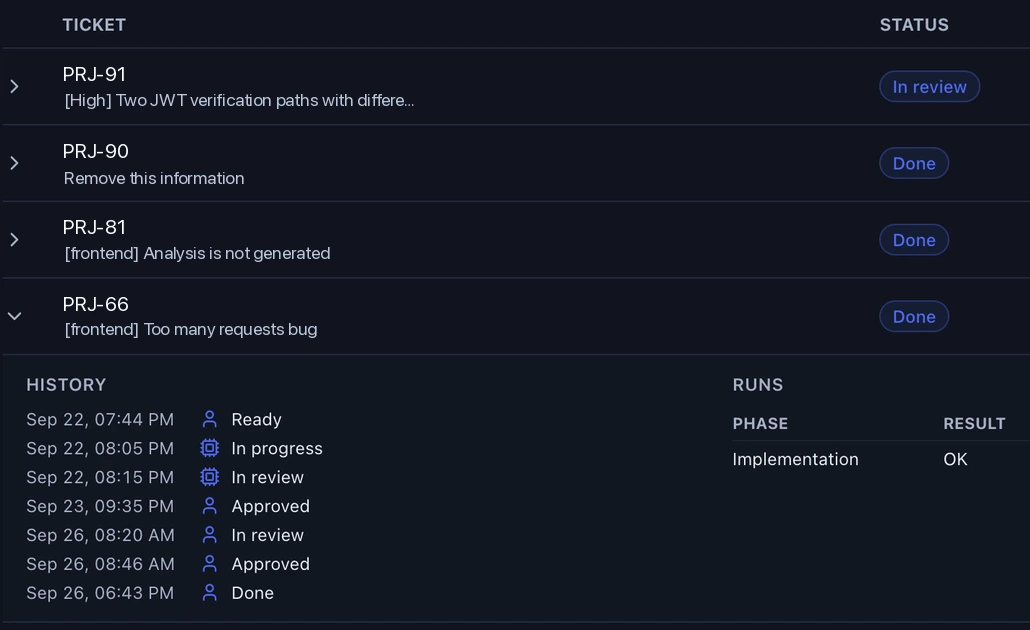This screenshot has height=630, width=1030.
Task: Click the Two JWT verification paths description
Action: [239, 101]
